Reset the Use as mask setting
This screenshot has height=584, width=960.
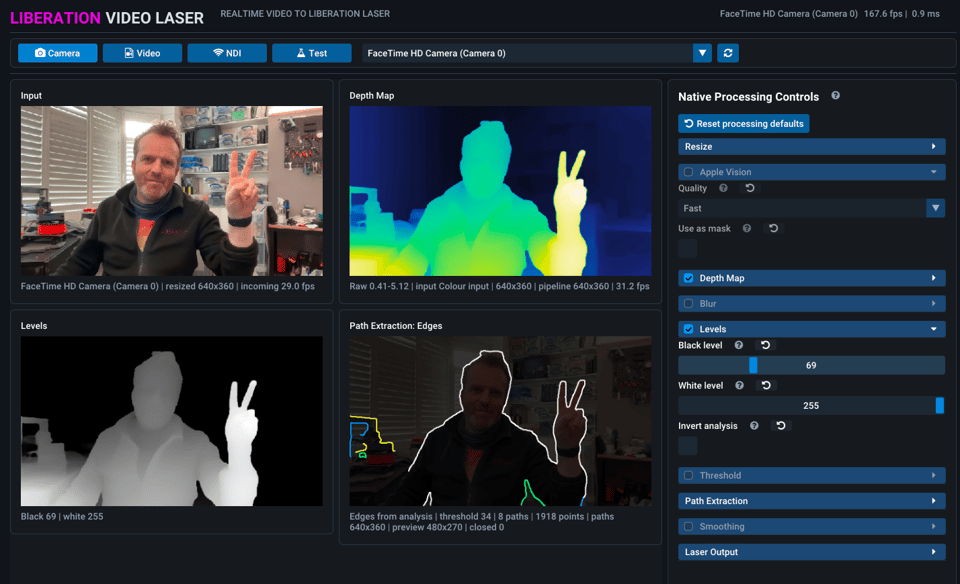click(x=773, y=228)
